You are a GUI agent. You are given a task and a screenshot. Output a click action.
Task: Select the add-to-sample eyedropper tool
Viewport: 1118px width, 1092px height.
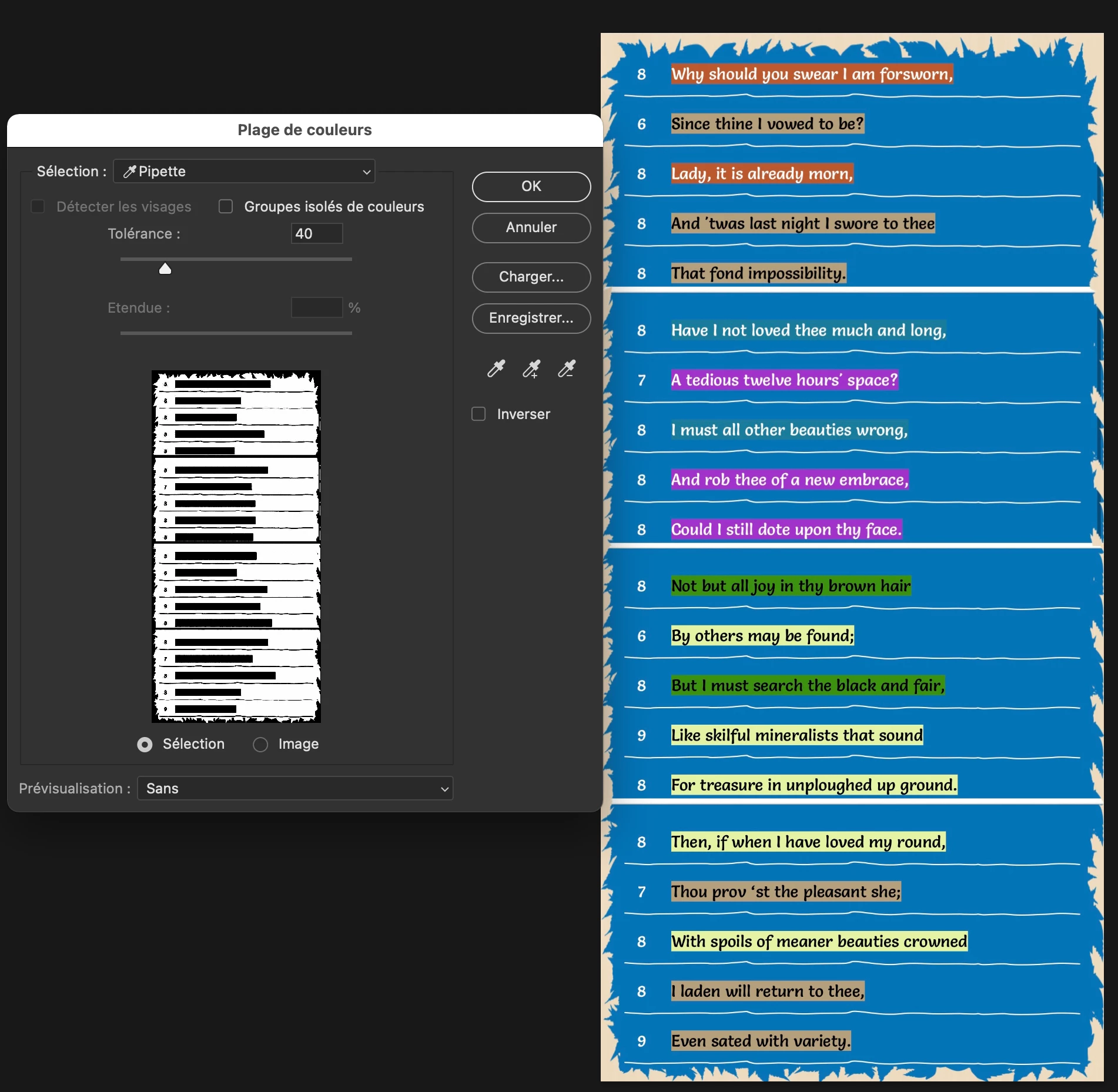point(531,369)
